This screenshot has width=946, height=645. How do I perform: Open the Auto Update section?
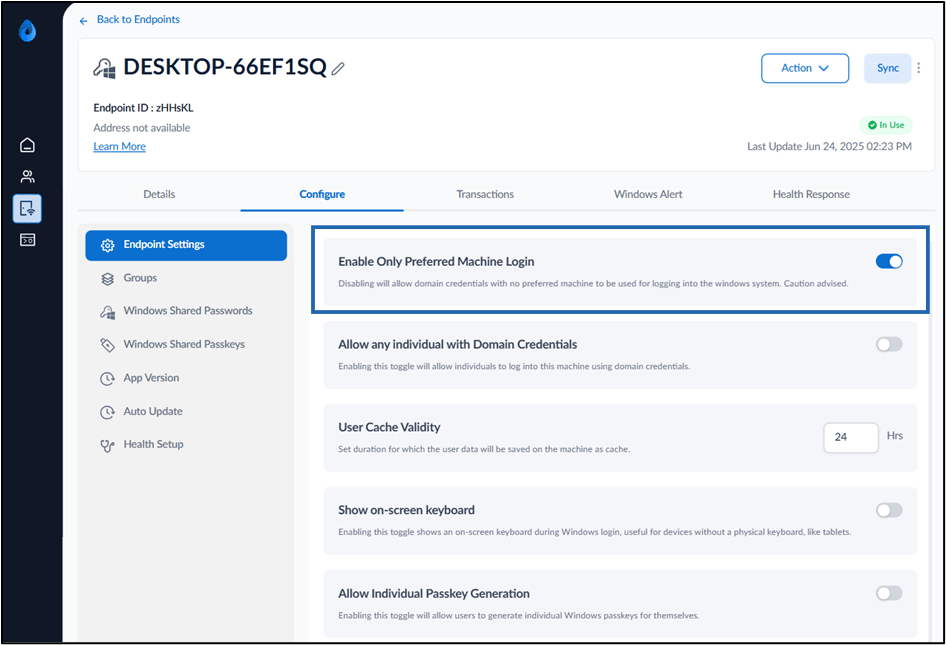pyautogui.click(x=186, y=411)
